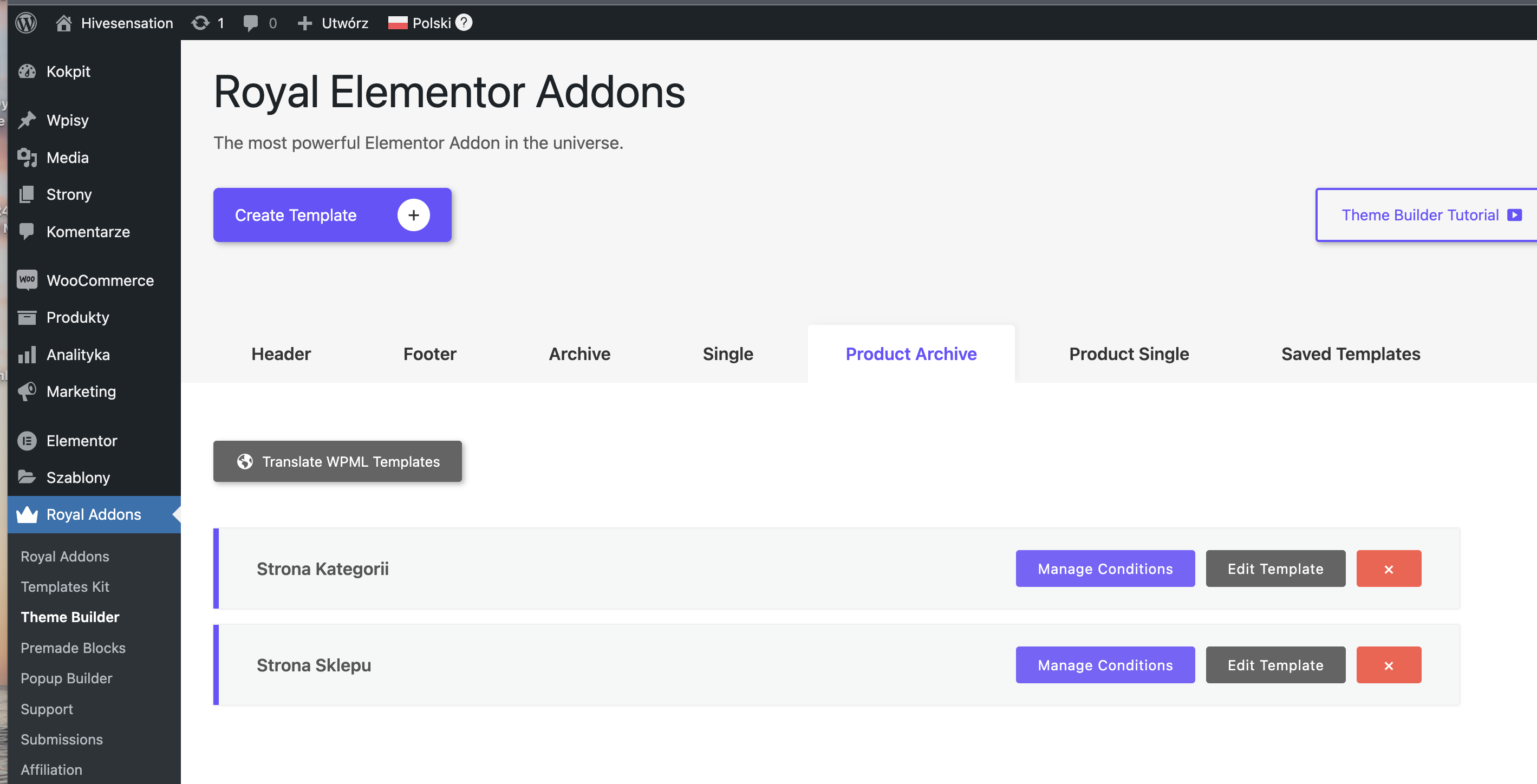
Task: Manage Conditions for Strona Sklepu
Action: point(1105,665)
